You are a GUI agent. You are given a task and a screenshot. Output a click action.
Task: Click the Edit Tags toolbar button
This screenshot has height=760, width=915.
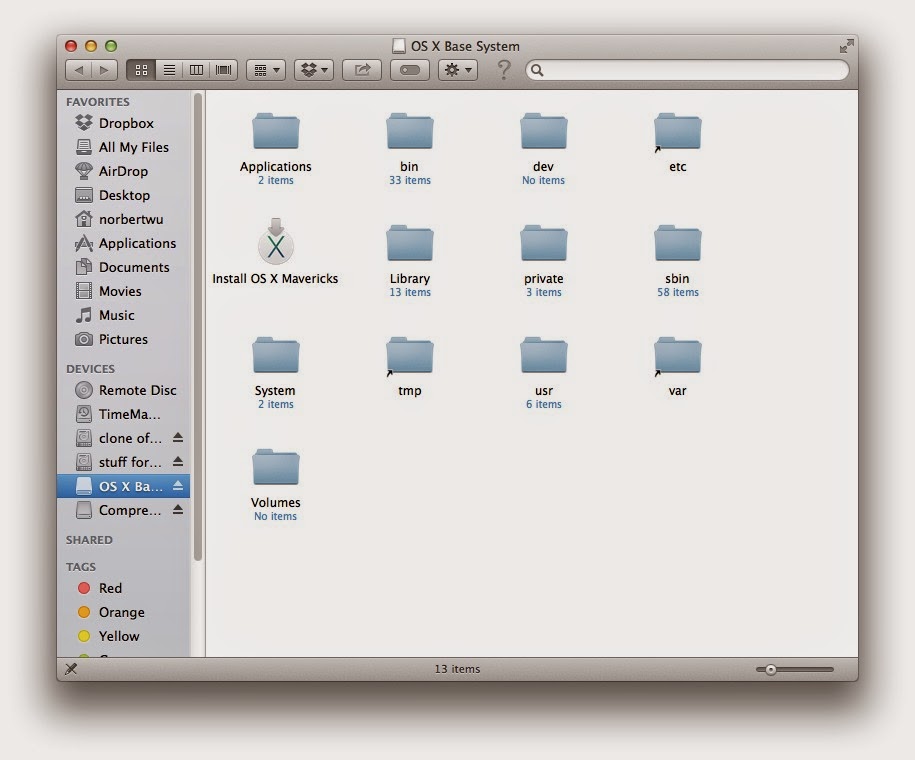(x=410, y=70)
